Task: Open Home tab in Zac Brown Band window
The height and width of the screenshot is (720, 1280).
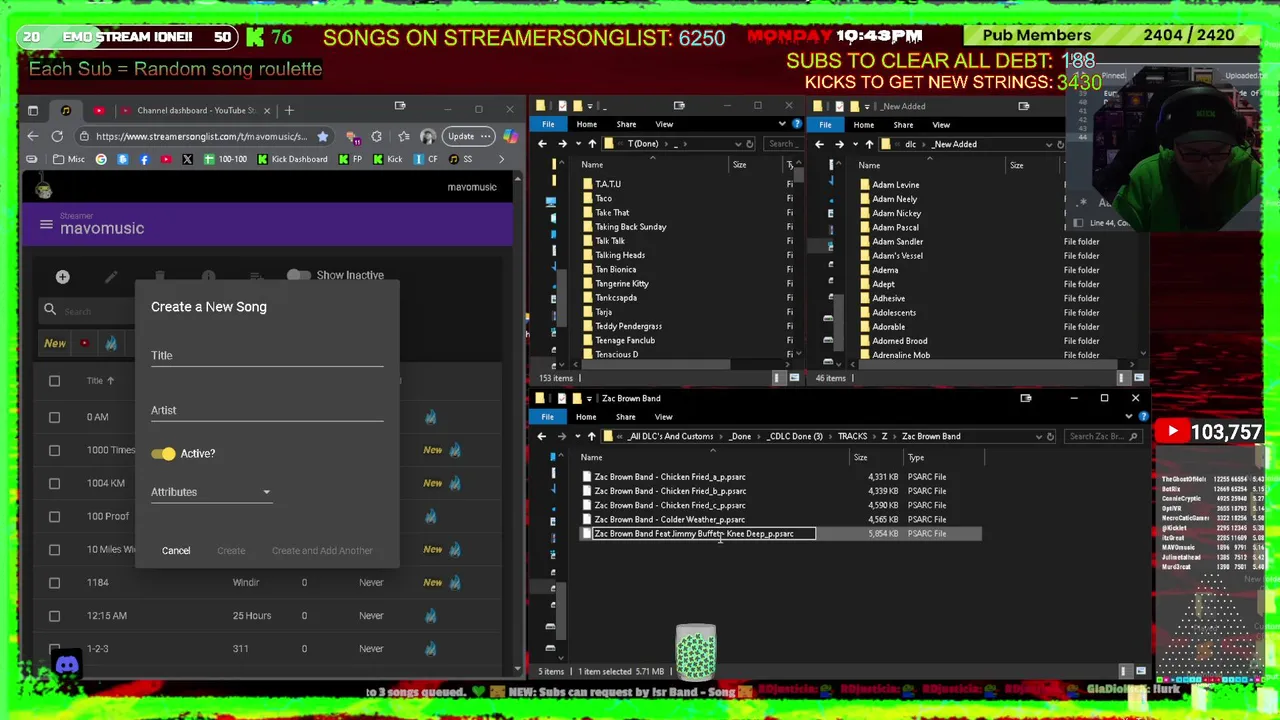Action: pos(586,417)
